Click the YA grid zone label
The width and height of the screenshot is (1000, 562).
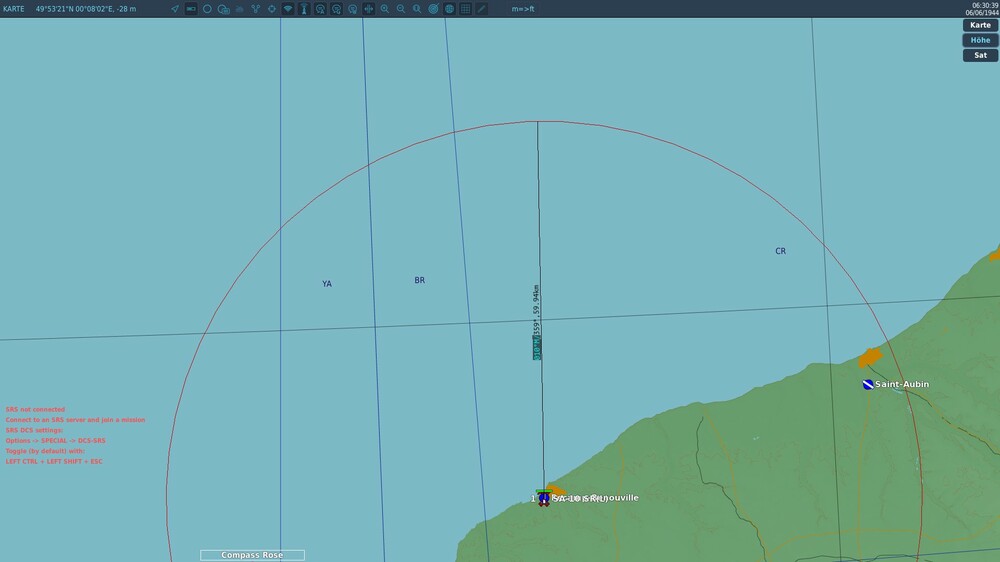(327, 284)
